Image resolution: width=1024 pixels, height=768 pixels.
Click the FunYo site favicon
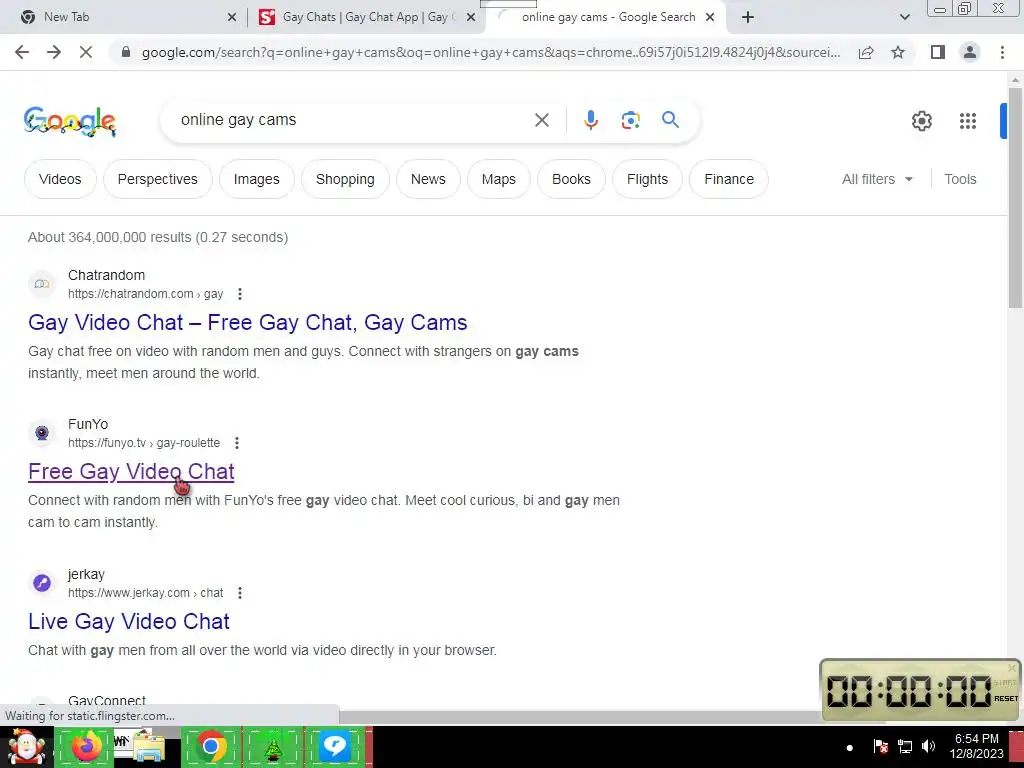pos(42,433)
